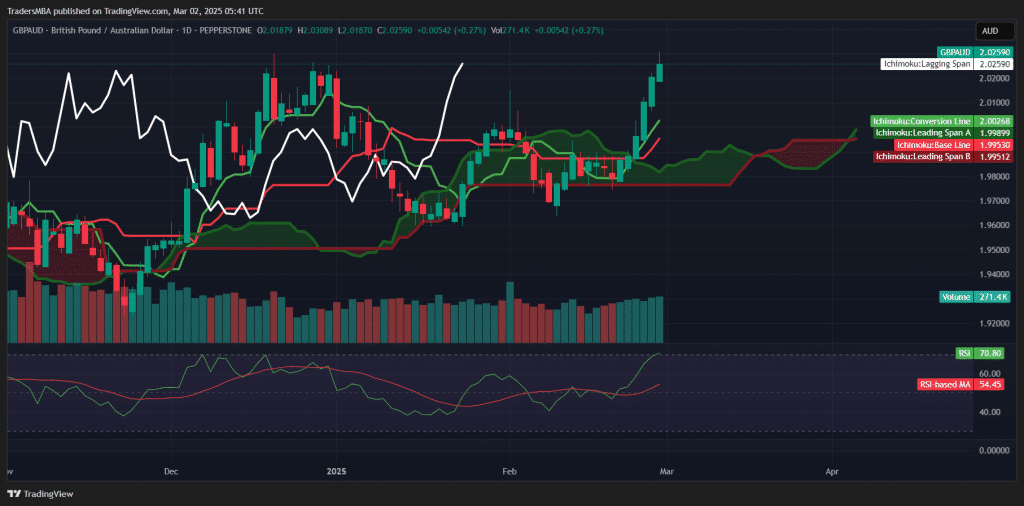
Task: Select the green GBPAUD price label
Action: click(x=954, y=51)
